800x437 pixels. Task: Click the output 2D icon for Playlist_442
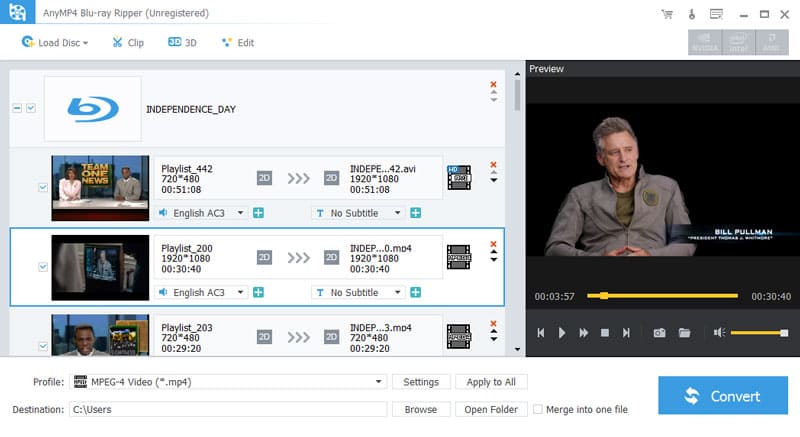332,178
